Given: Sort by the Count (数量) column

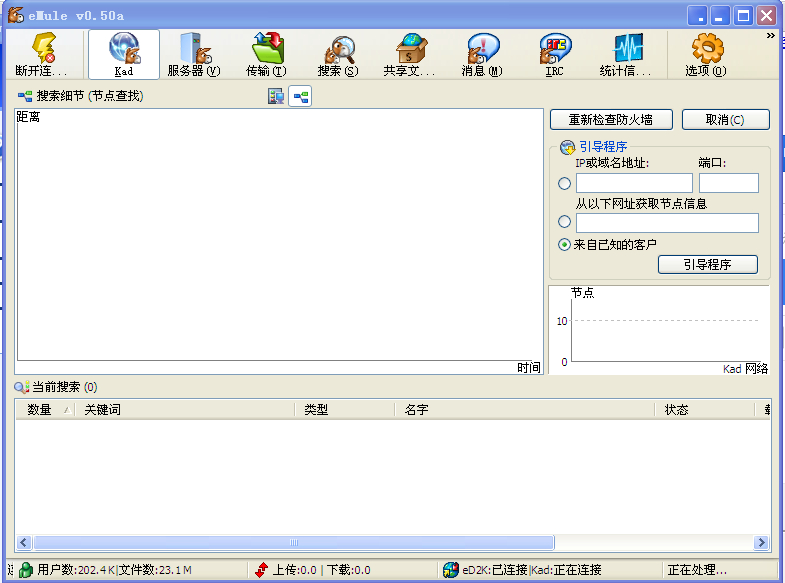Looking at the screenshot, I should coord(45,410).
